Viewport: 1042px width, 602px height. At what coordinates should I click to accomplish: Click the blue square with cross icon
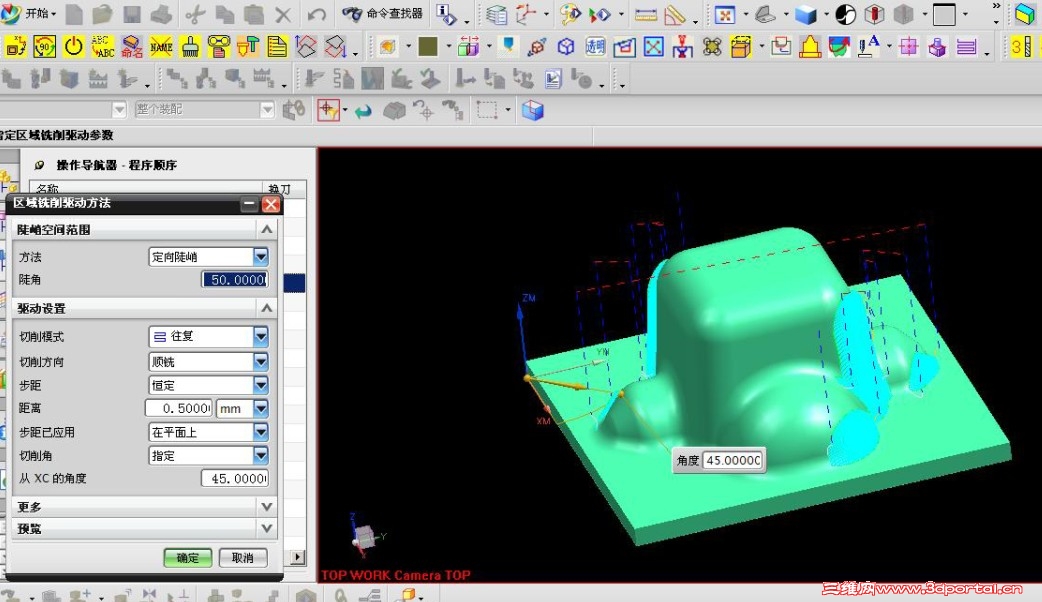654,47
